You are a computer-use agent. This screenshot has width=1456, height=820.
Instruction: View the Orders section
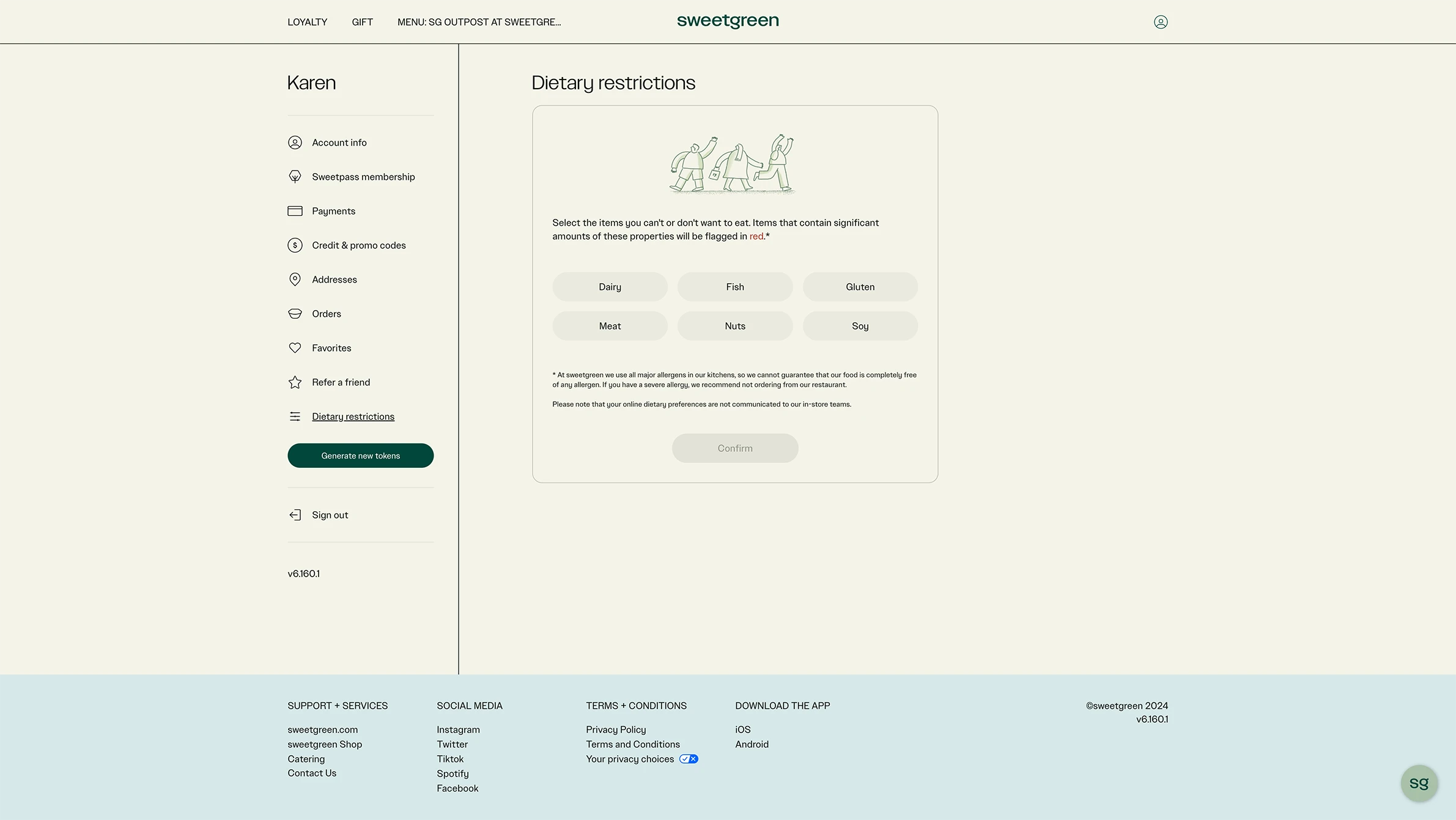point(327,314)
